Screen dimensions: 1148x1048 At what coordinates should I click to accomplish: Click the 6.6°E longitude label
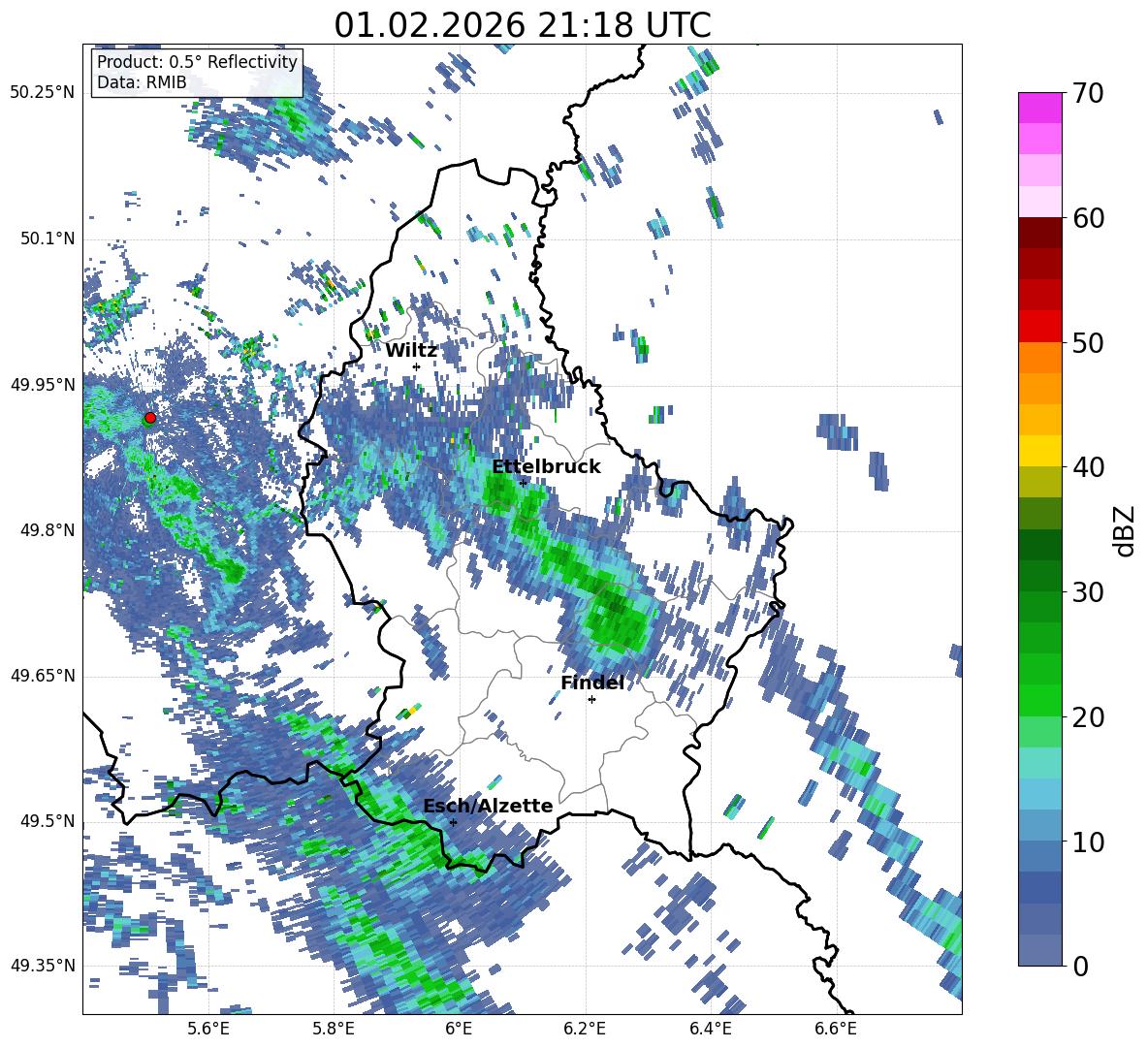pyautogui.click(x=836, y=1030)
